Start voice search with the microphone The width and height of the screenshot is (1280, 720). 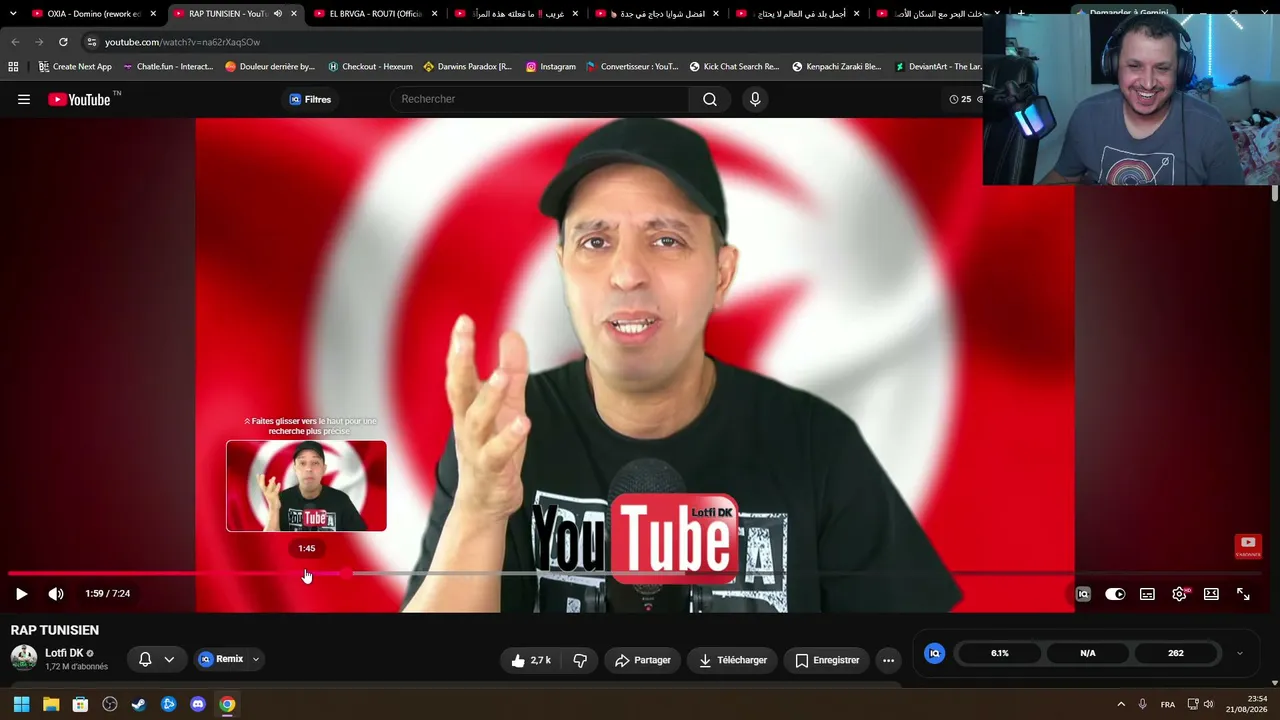[755, 99]
